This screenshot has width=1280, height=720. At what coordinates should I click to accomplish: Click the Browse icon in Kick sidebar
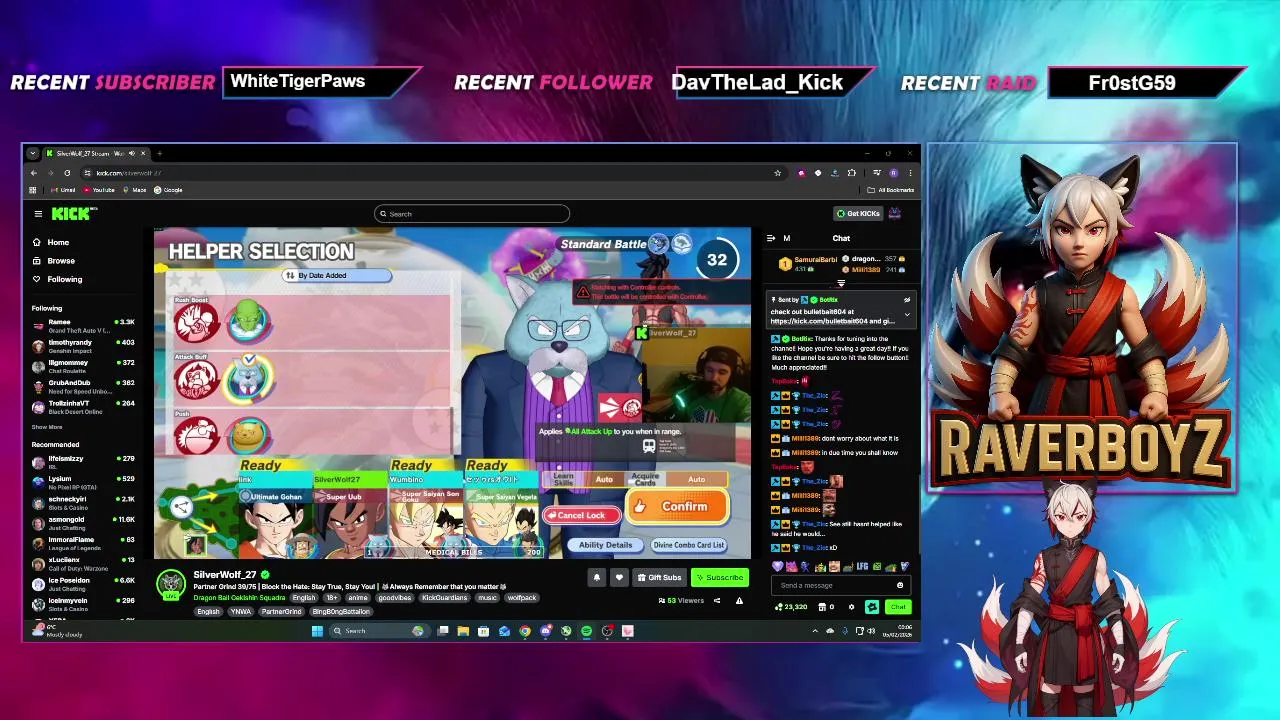click(37, 260)
